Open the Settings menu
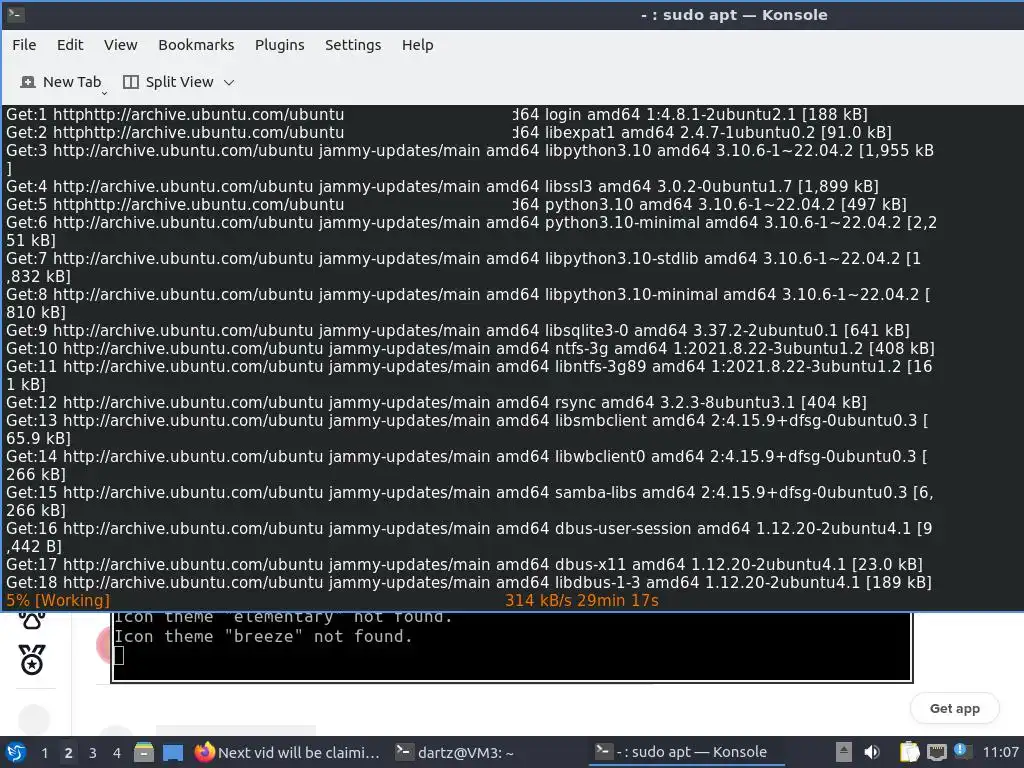 tap(353, 45)
